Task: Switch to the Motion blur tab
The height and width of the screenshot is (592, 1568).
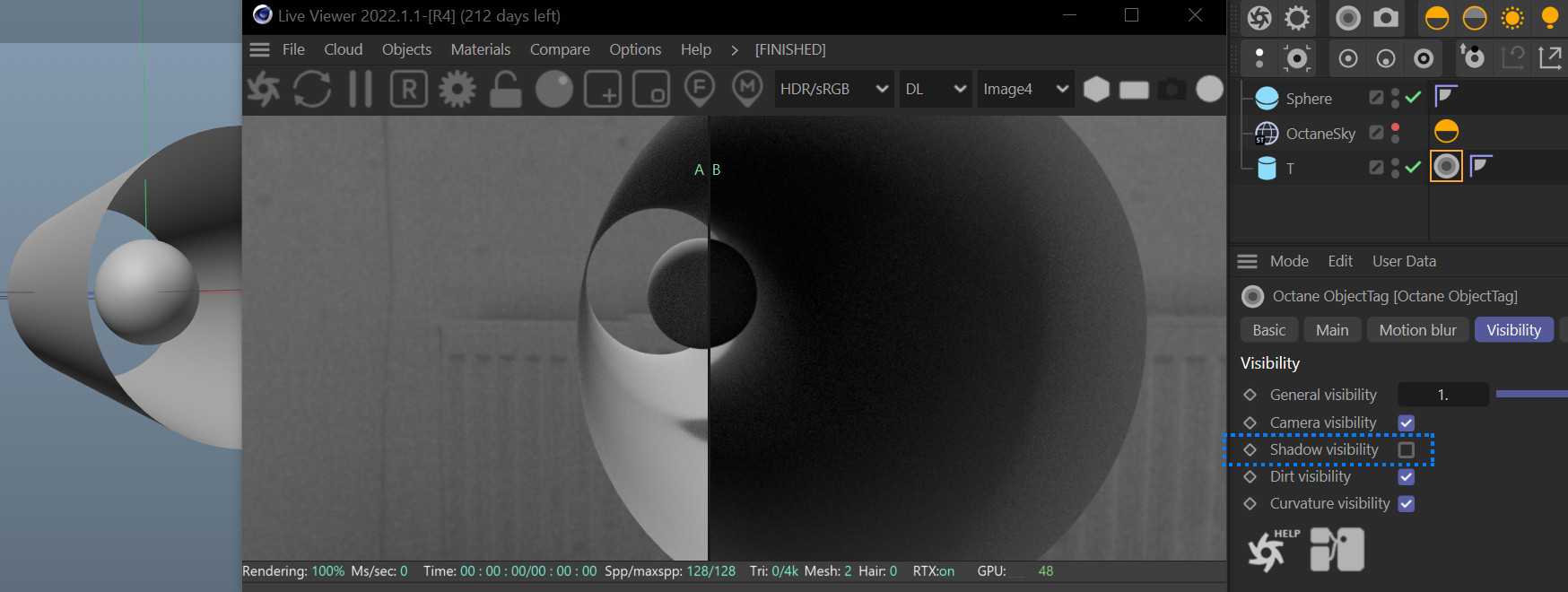Action: [1417, 330]
